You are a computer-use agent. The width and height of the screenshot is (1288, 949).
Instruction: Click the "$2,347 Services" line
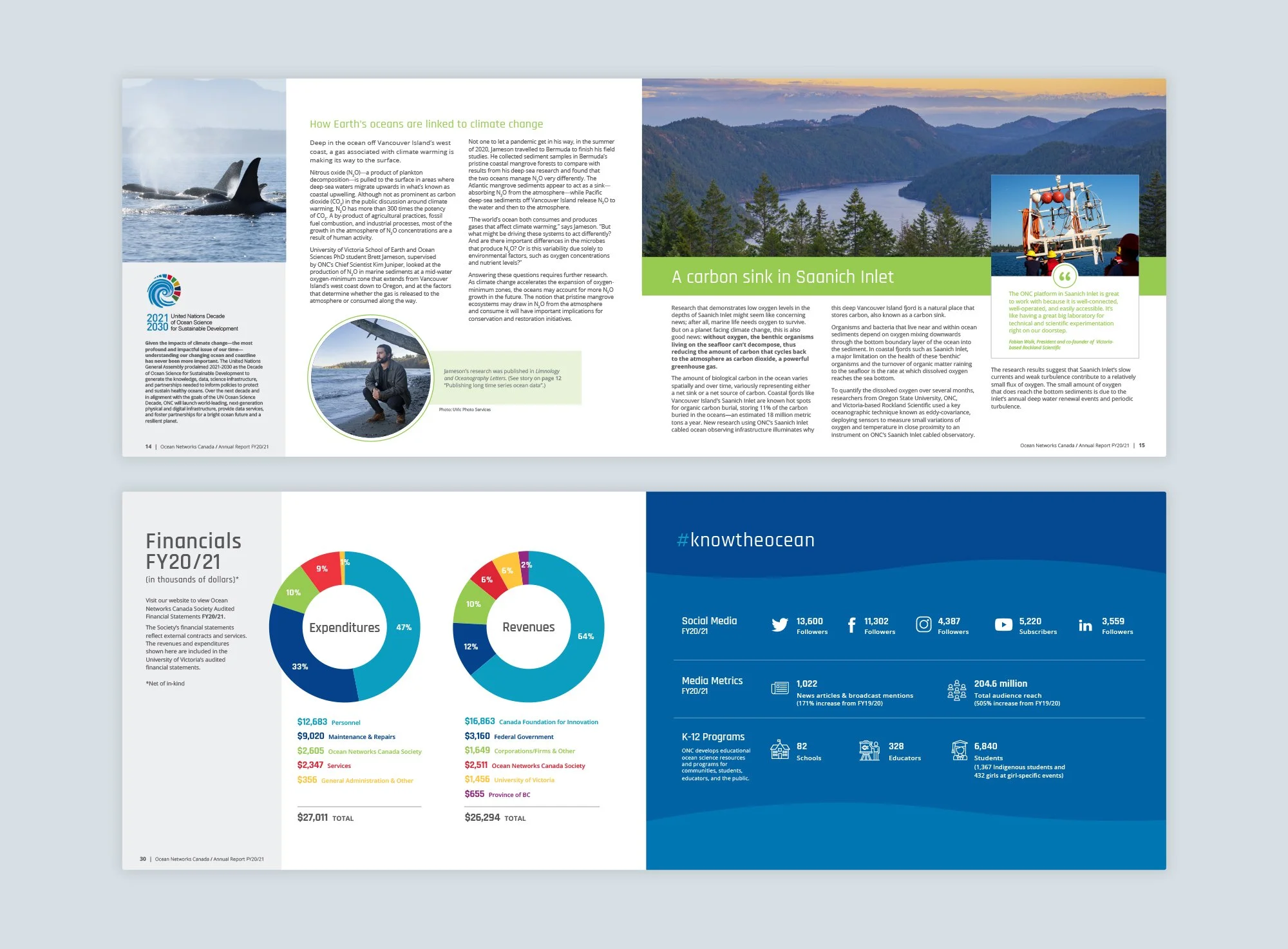(x=324, y=765)
